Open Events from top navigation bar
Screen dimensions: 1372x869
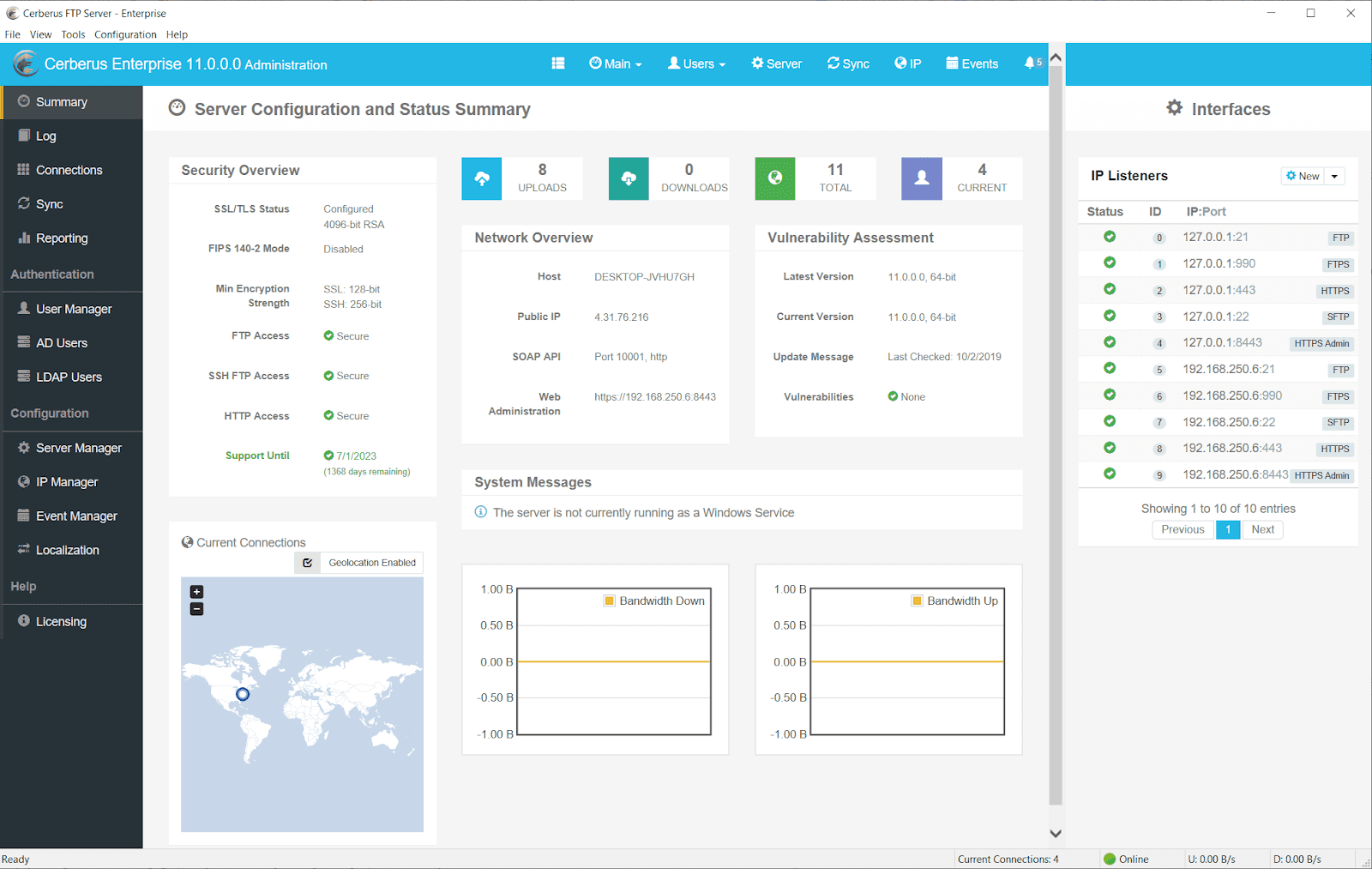pyautogui.click(x=972, y=63)
